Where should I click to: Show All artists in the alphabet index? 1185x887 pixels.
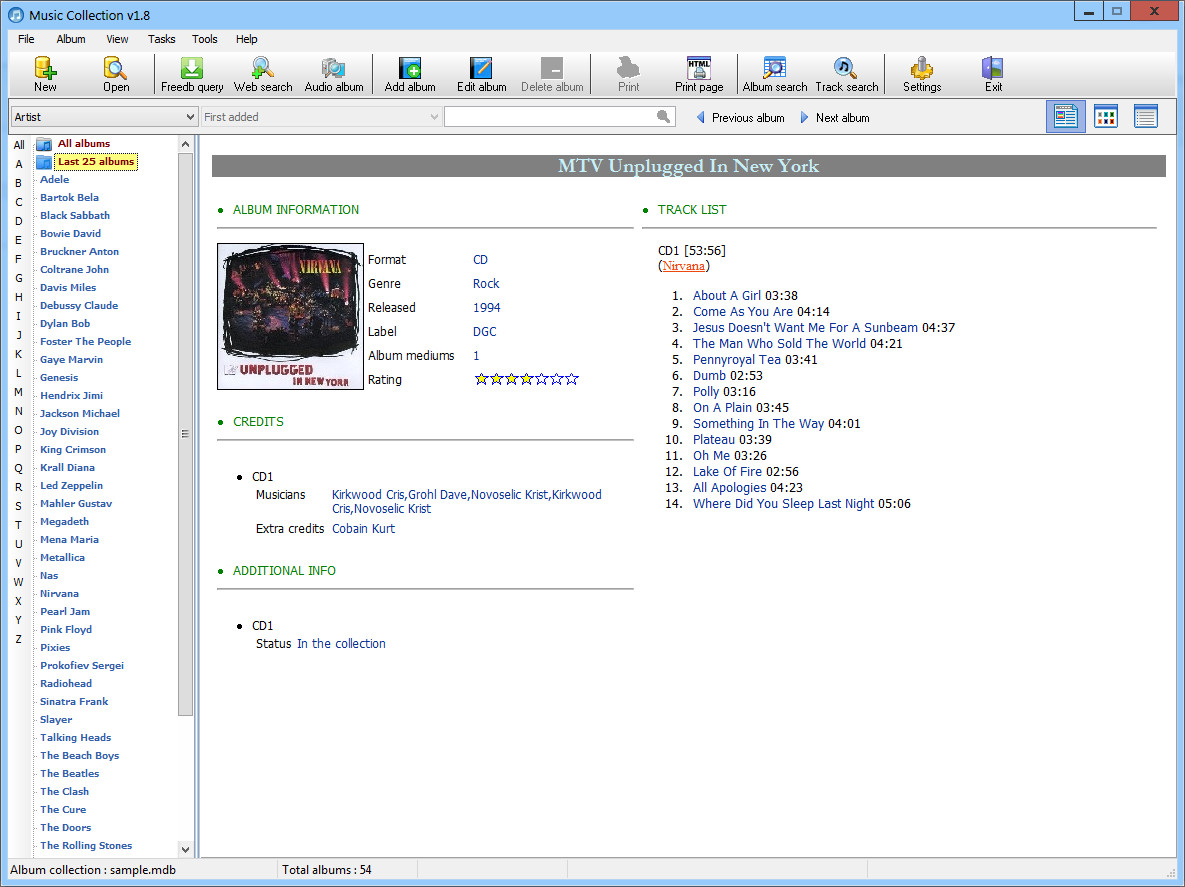pyautogui.click(x=19, y=145)
